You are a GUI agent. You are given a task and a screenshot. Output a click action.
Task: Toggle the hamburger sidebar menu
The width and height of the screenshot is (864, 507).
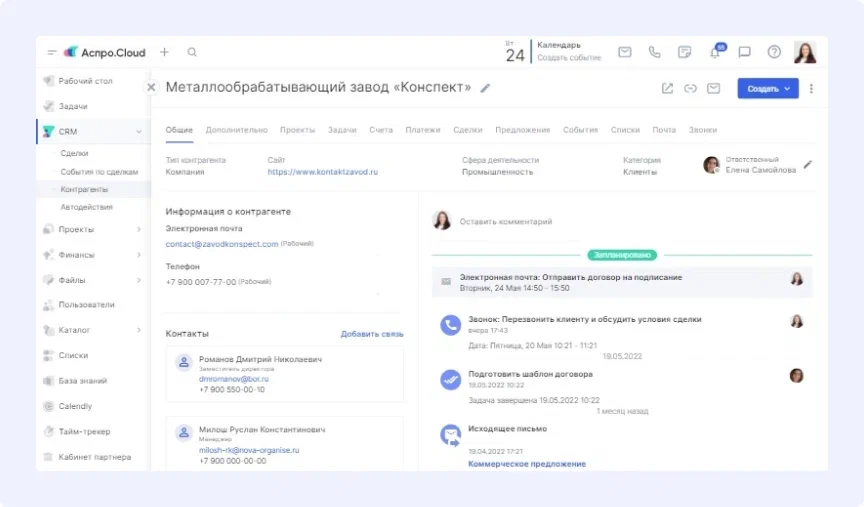coord(52,52)
